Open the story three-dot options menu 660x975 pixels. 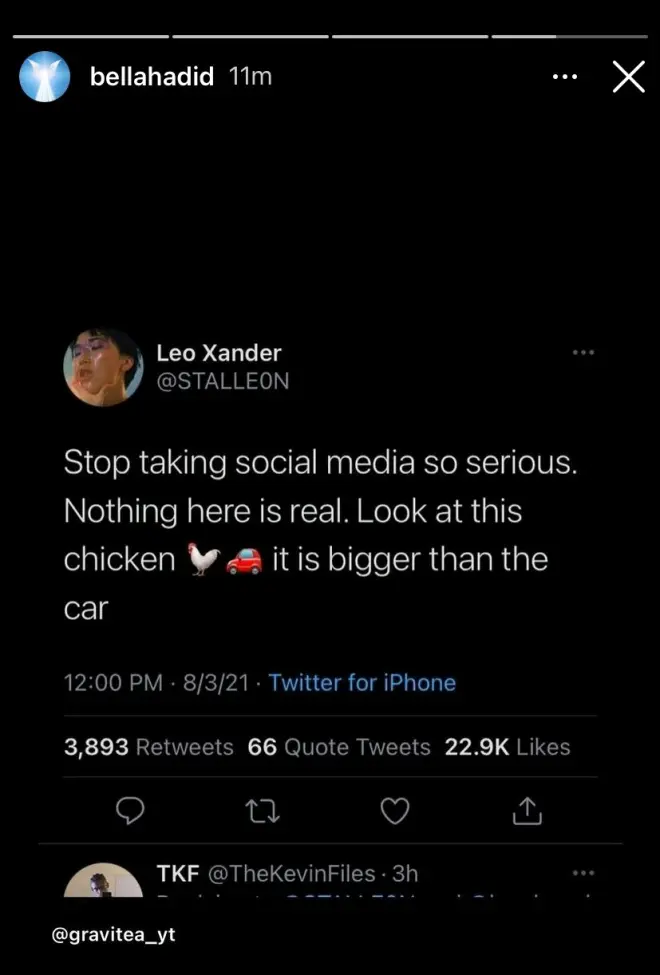565,77
